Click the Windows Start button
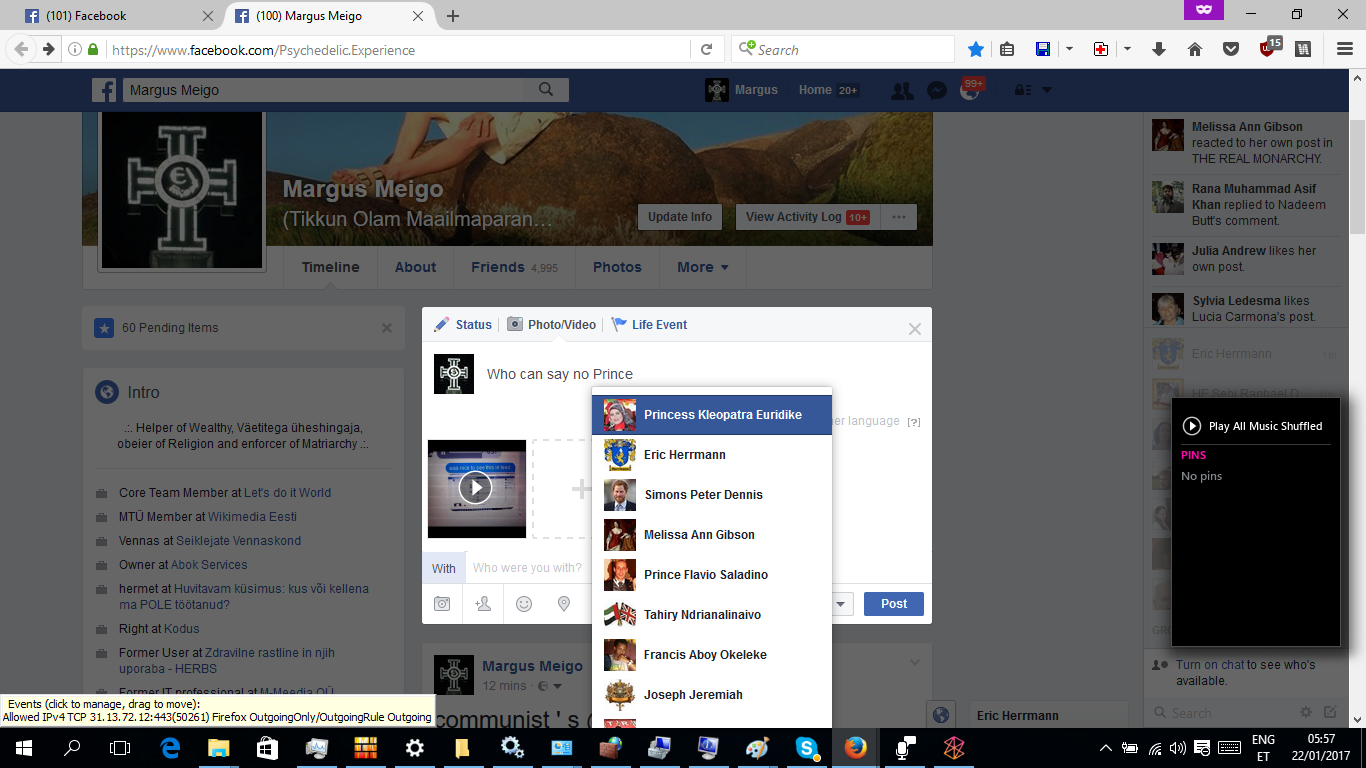 (x=23, y=748)
